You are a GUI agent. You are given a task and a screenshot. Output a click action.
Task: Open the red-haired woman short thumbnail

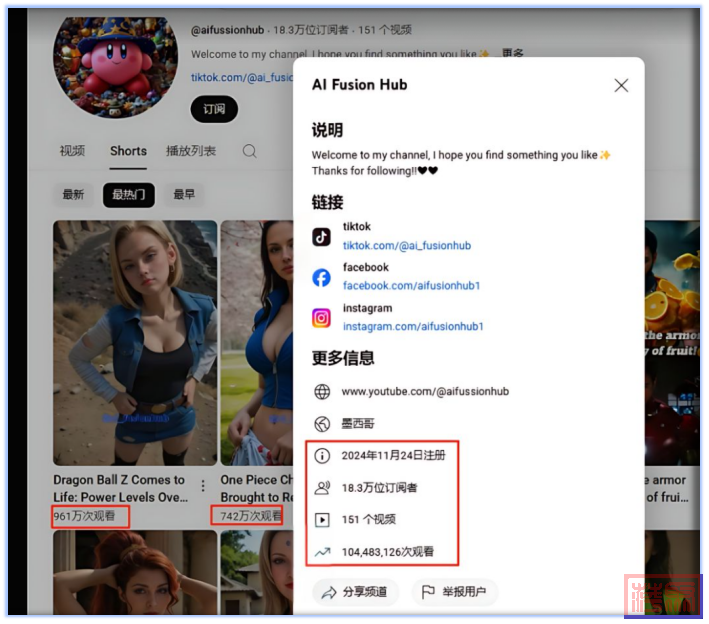tap(135, 572)
